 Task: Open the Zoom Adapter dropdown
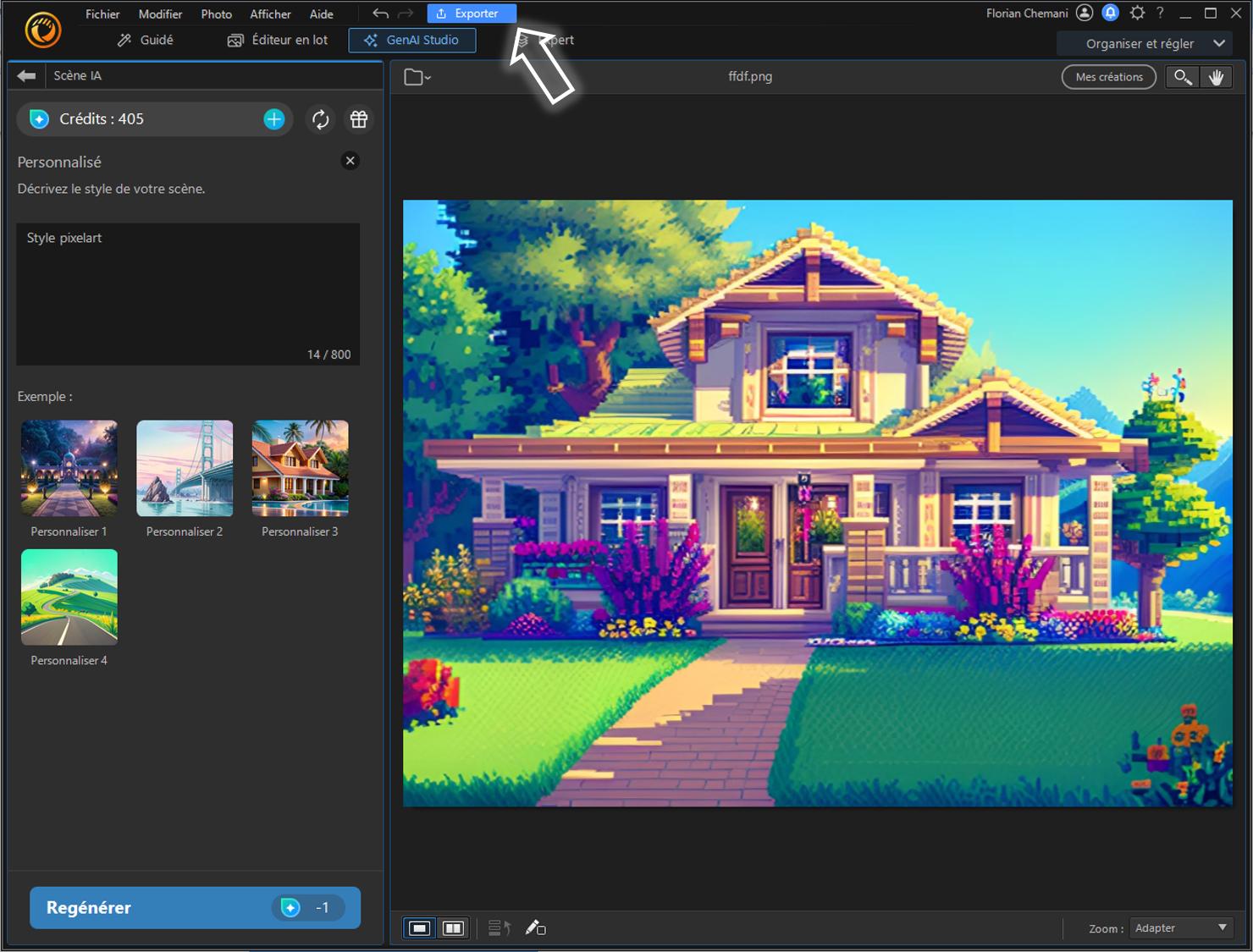click(1181, 928)
